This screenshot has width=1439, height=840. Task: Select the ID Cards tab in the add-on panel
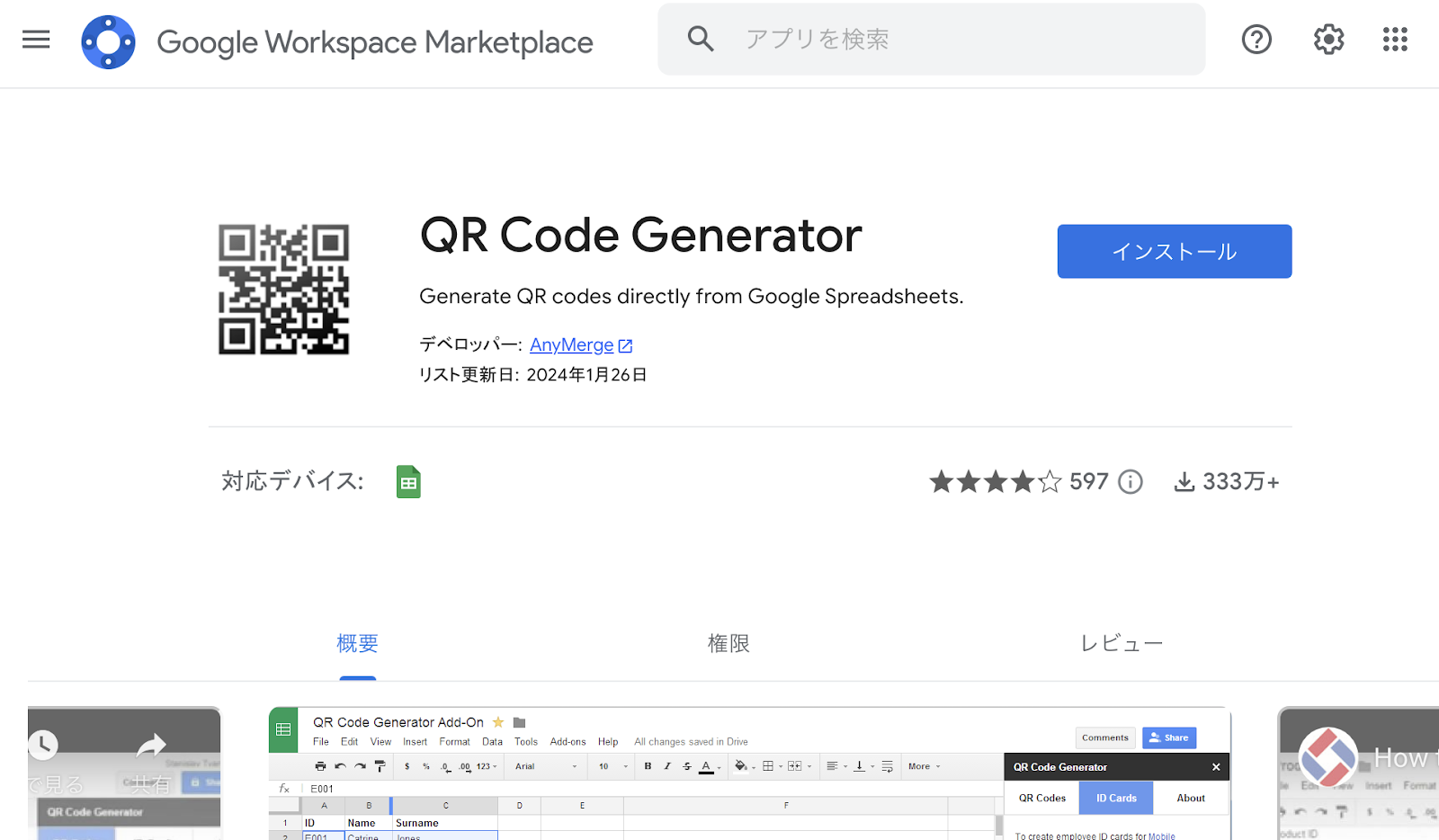[x=1115, y=798]
